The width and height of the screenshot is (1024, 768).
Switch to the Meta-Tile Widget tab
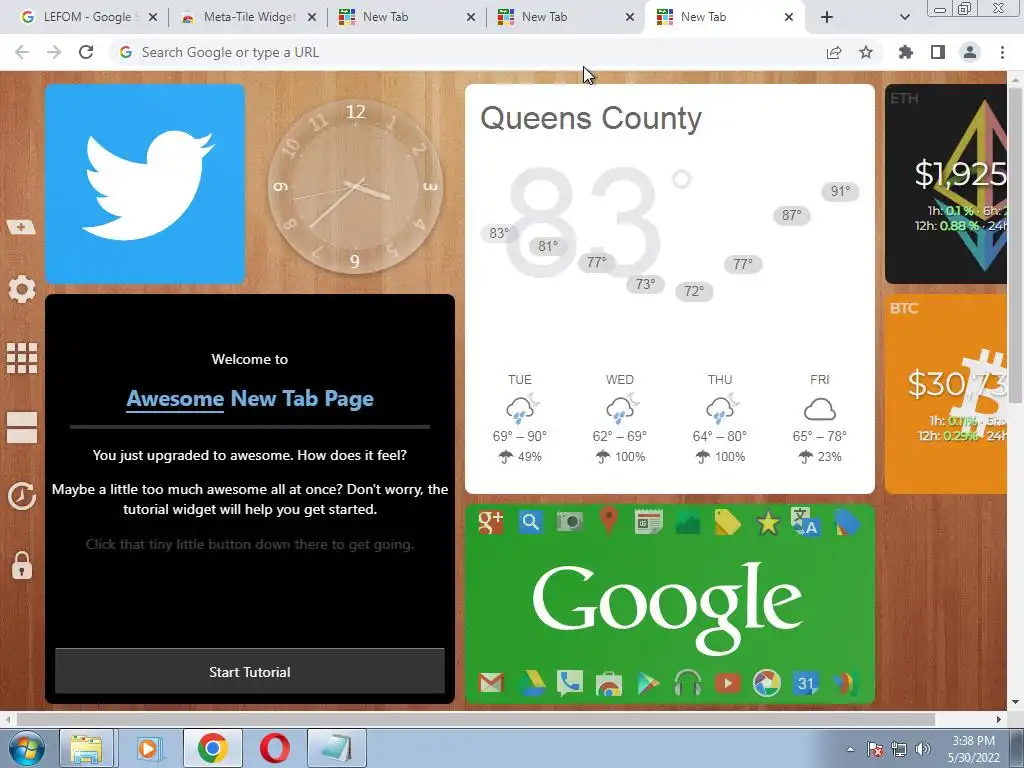click(247, 17)
